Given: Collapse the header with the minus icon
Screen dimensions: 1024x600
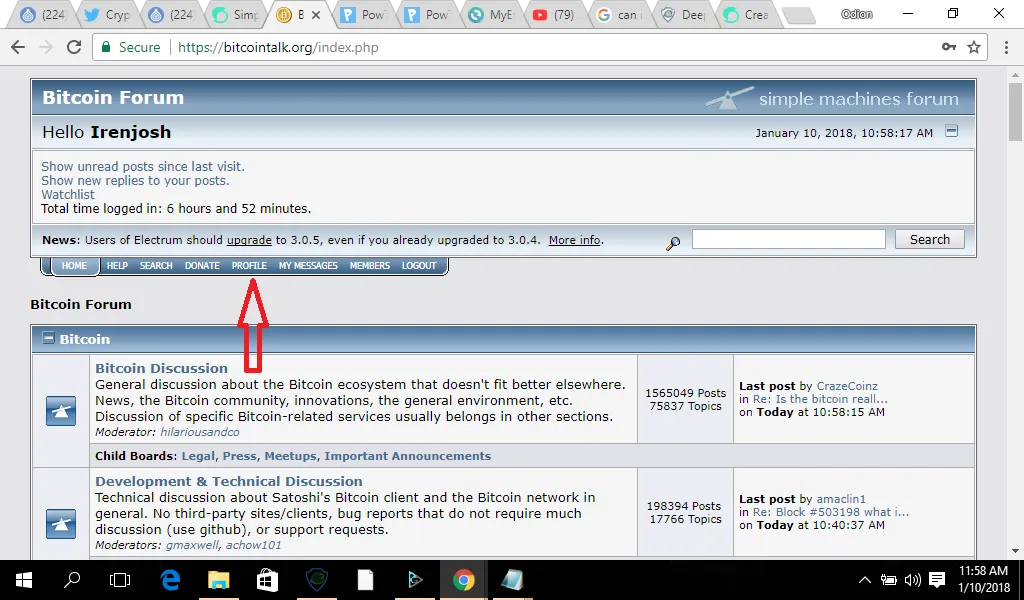Looking at the screenshot, I should click(x=952, y=131).
